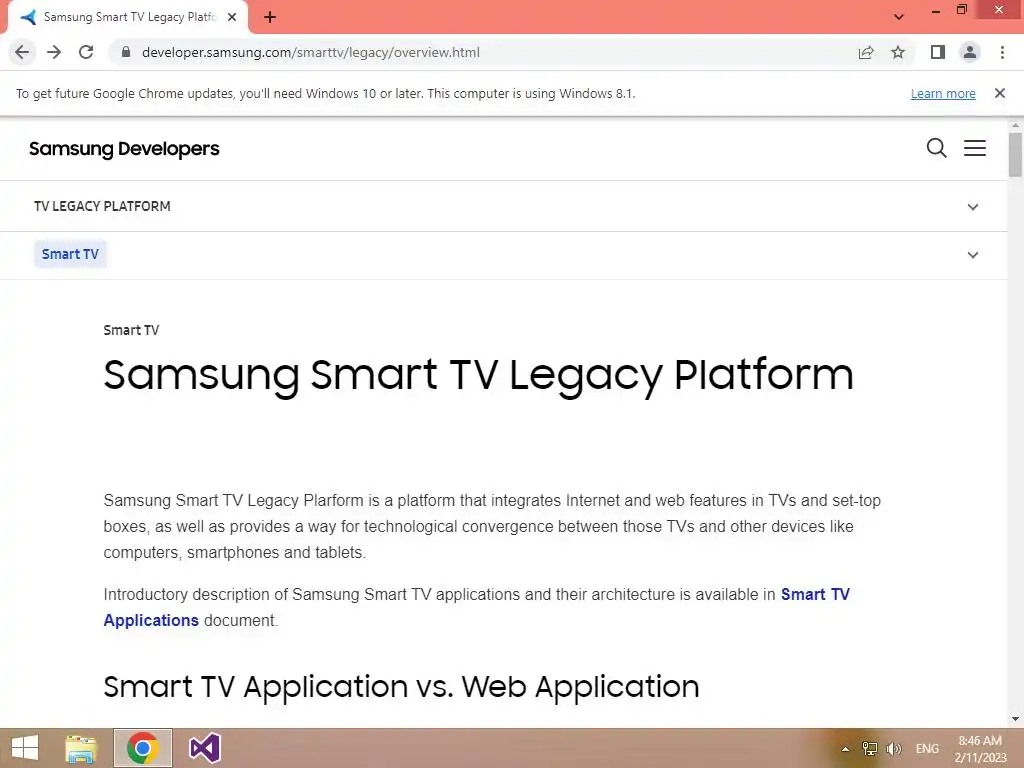The height and width of the screenshot is (768, 1024).
Task: Expand the Smart TV submenu chevron
Action: pyautogui.click(x=972, y=255)
